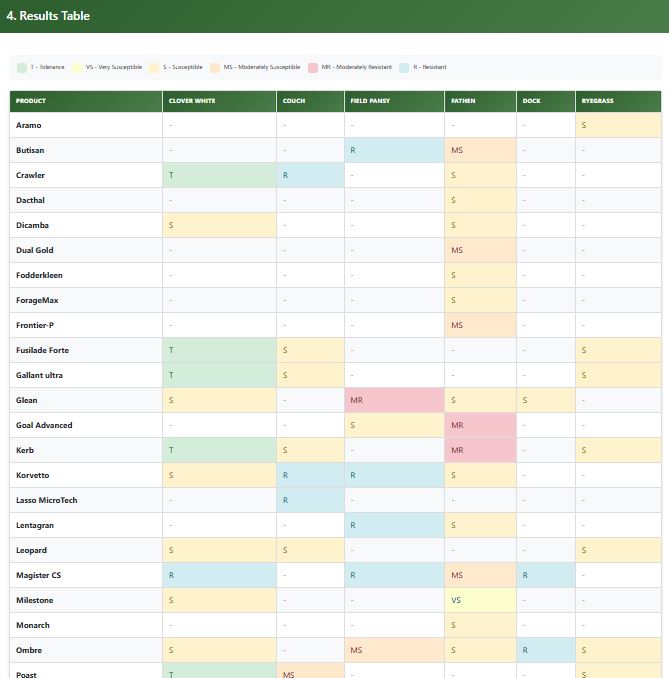Image resolution: width=669 pixels, height=678 pixels.
Task: Click the R cell in the Butisan row
Action: coord(394,150)
